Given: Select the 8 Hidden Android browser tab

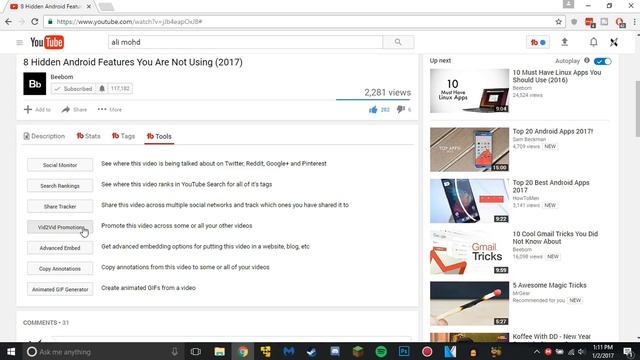Looking at the screenshot, I should point(51,7).
